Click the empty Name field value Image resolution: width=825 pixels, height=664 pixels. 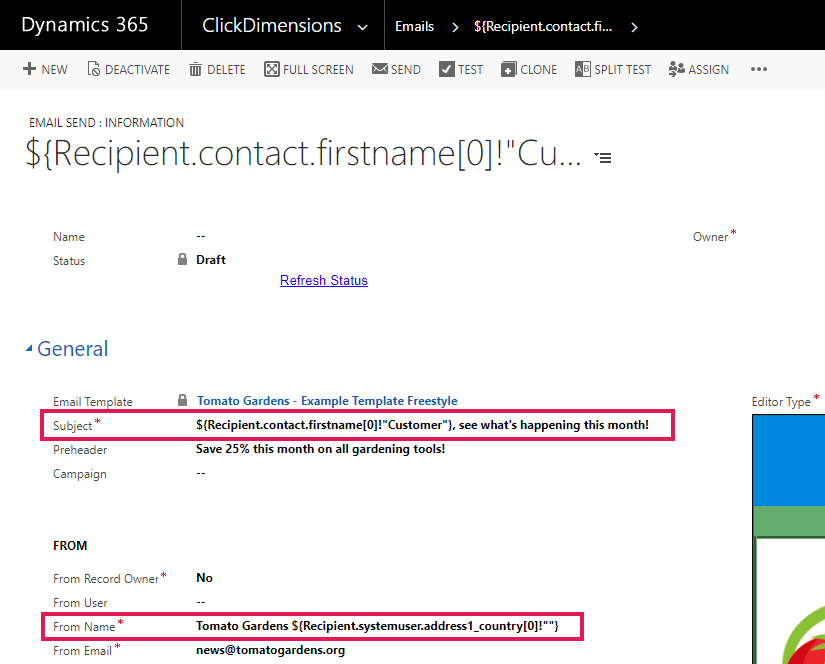pos(200,236)
